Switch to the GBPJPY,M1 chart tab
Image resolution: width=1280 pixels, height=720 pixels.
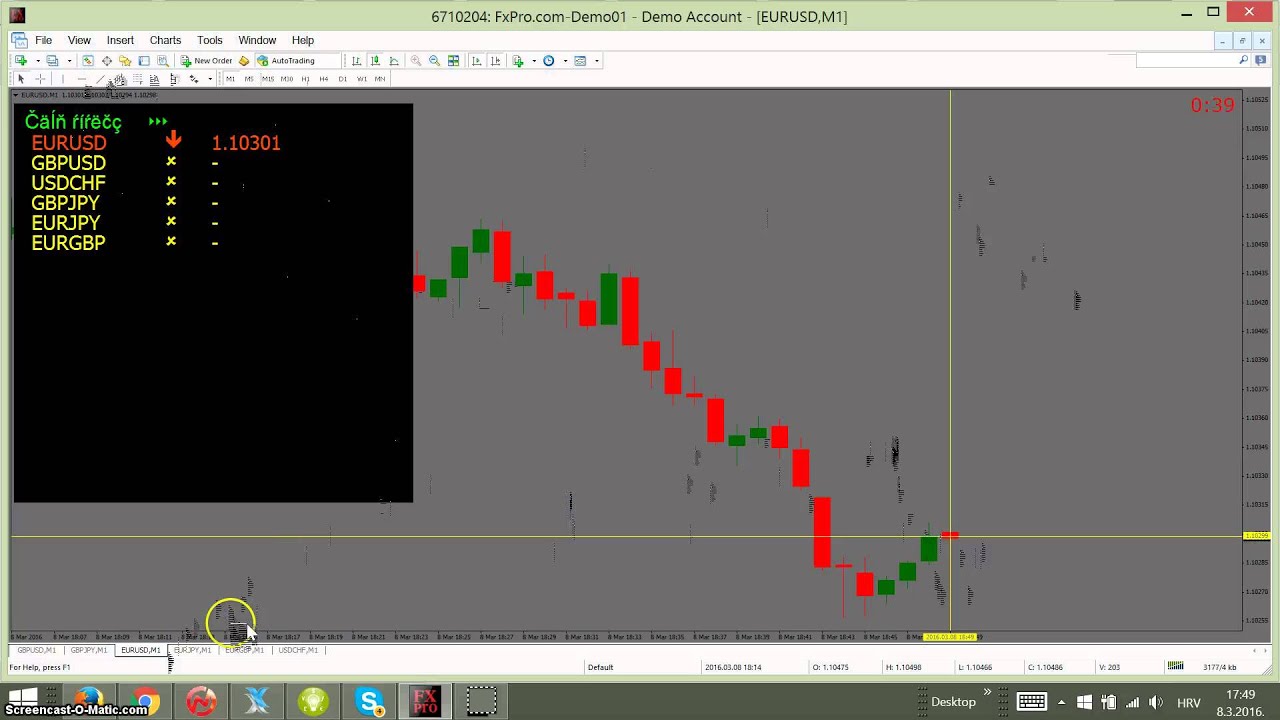(x=89, y=650)
